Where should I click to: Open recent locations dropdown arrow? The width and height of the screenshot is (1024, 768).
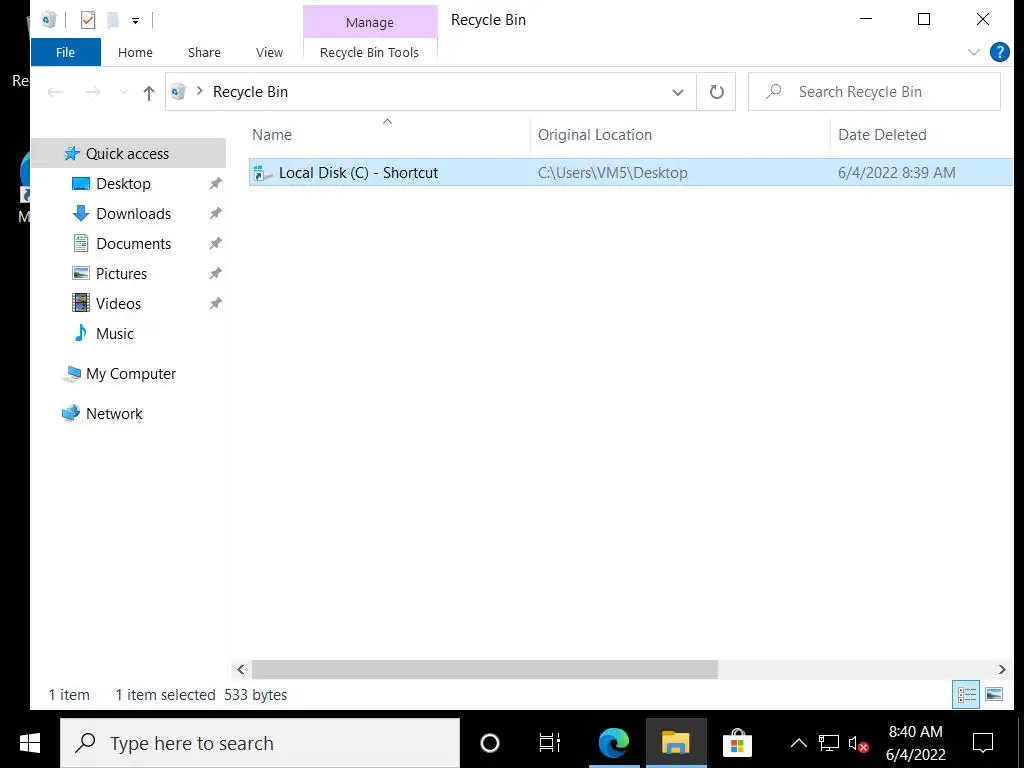coord(123,92)
